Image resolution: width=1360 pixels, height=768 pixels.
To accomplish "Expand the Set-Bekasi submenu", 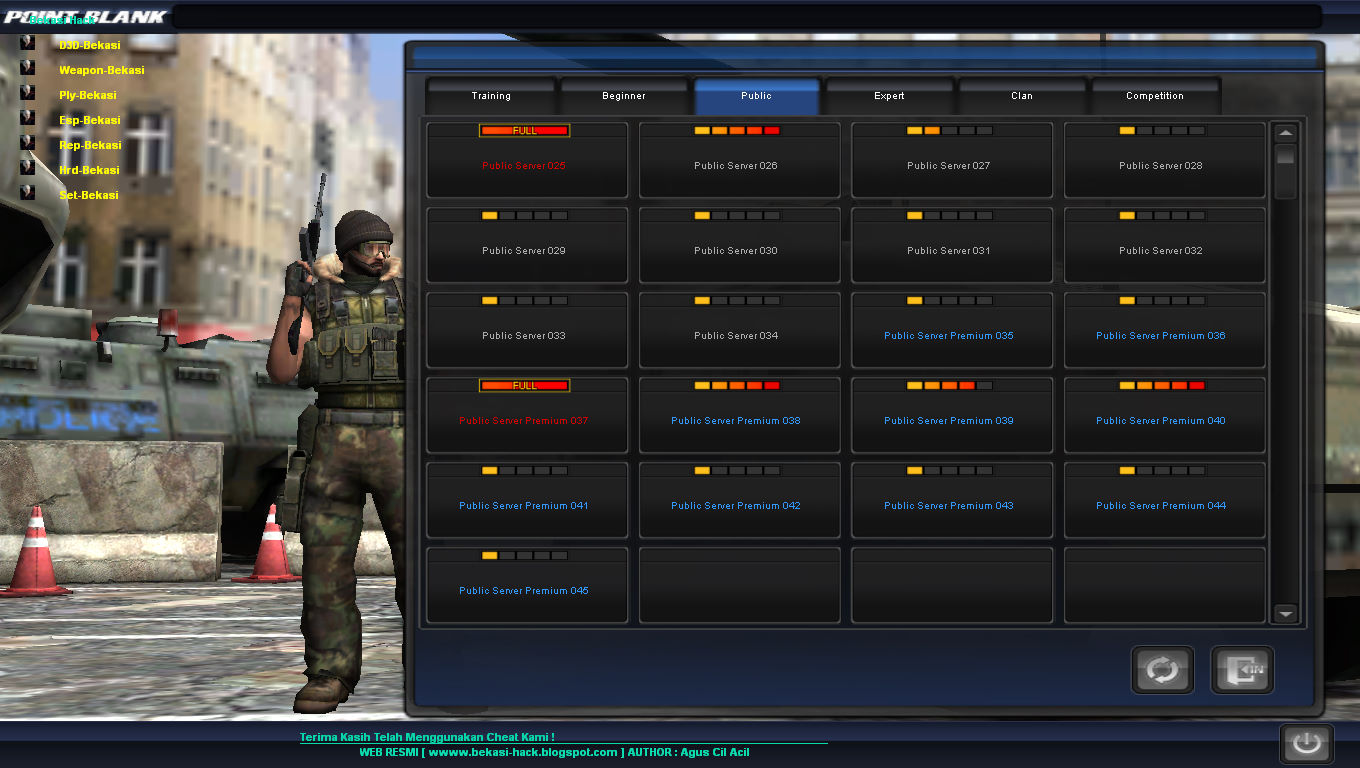I will (89, 194).
